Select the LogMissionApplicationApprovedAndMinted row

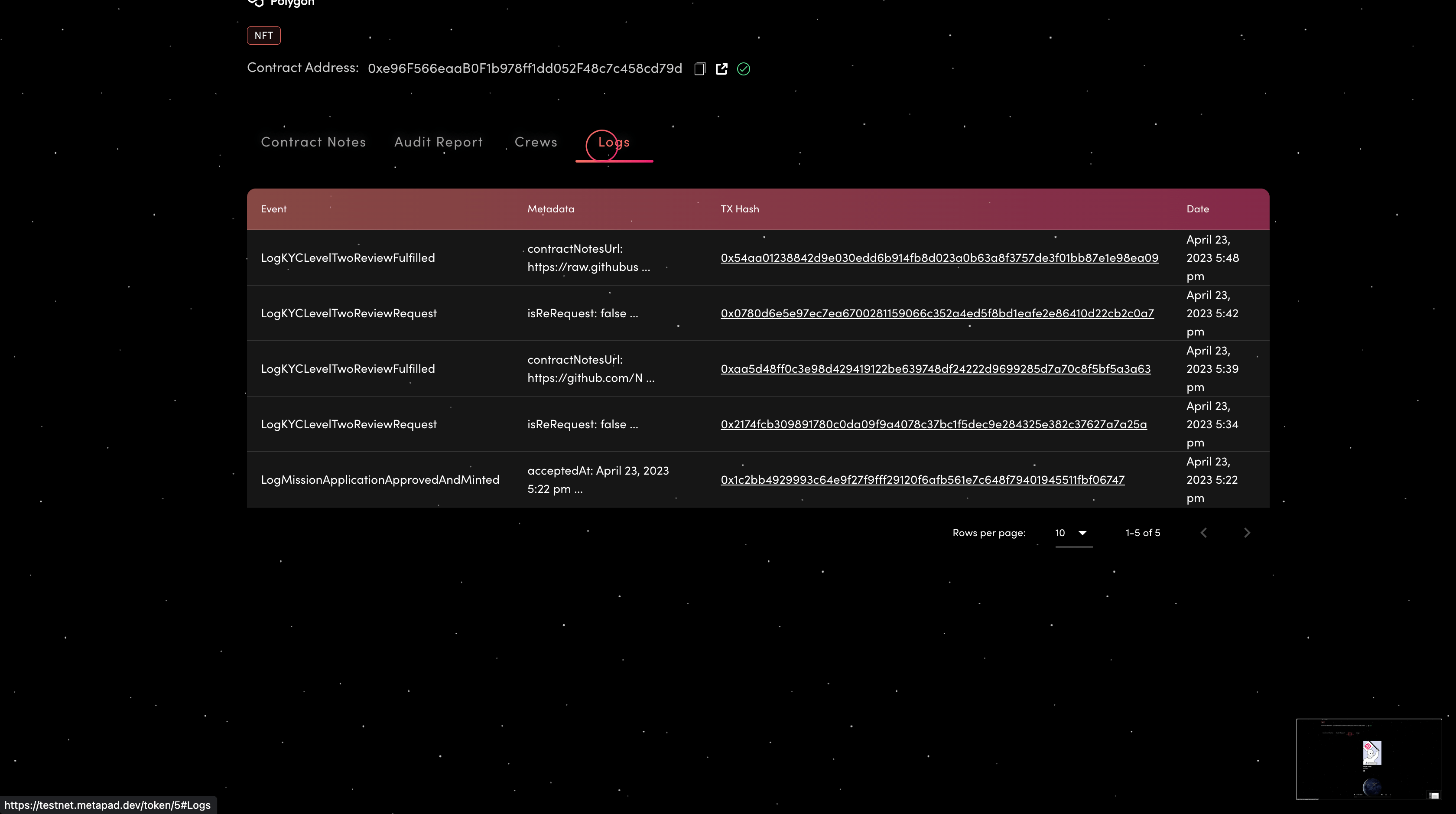[380, 479]
